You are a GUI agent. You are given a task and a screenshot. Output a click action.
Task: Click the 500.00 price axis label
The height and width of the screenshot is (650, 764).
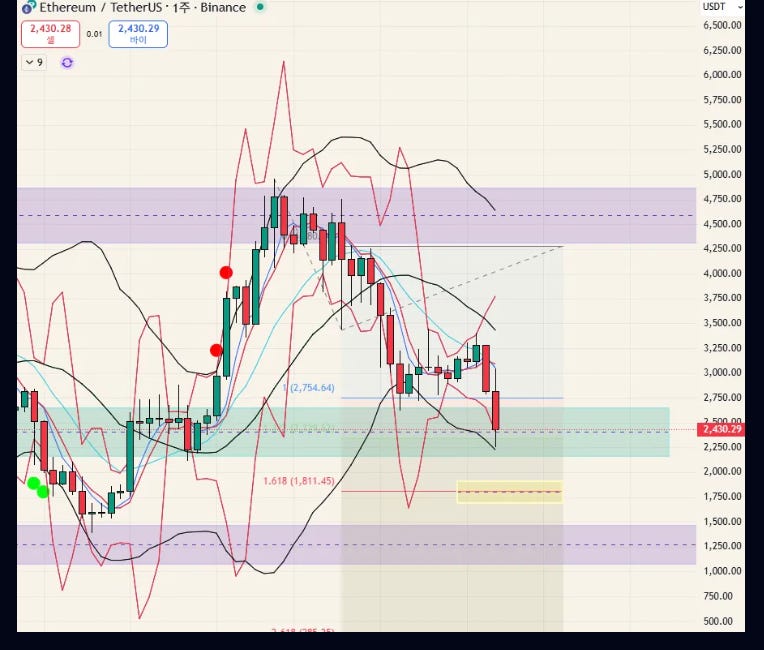tap(718, 621)
